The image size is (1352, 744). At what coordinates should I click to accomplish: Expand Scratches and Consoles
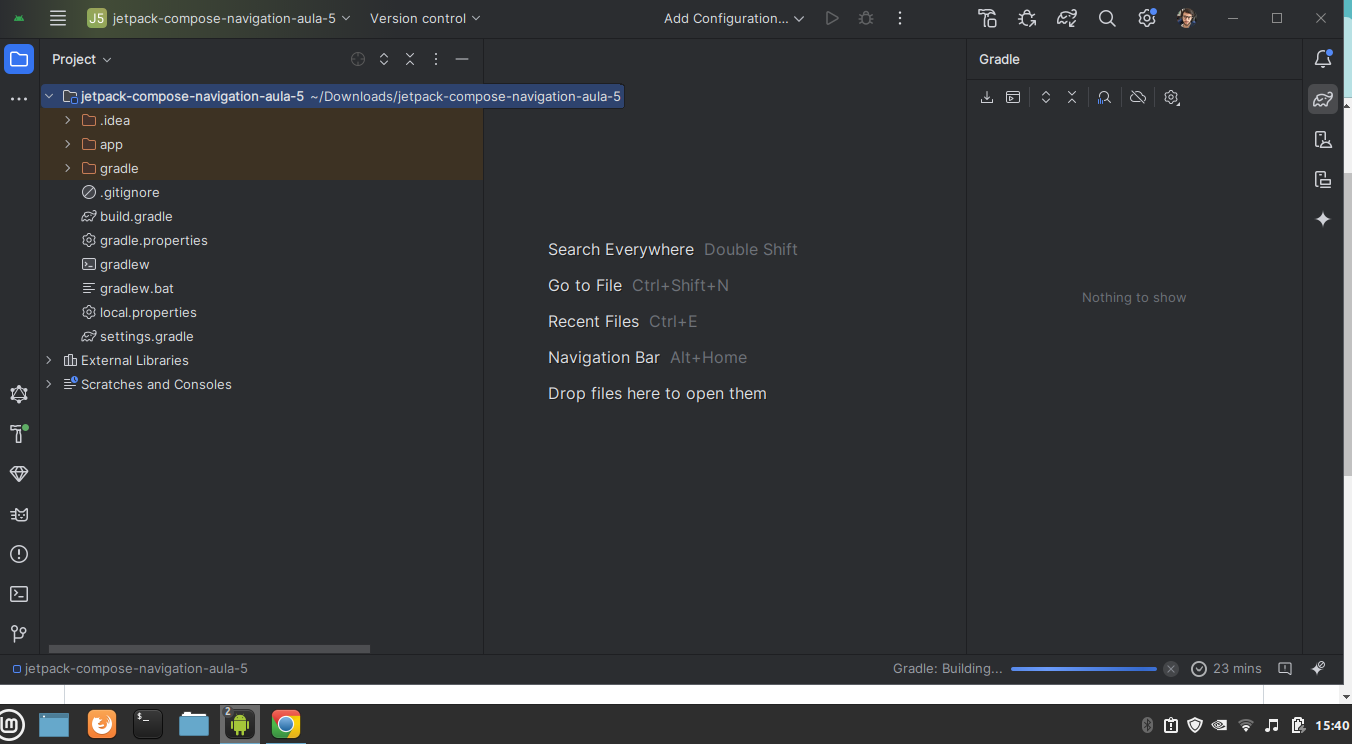pyautogui.click(x=49, y=384)
